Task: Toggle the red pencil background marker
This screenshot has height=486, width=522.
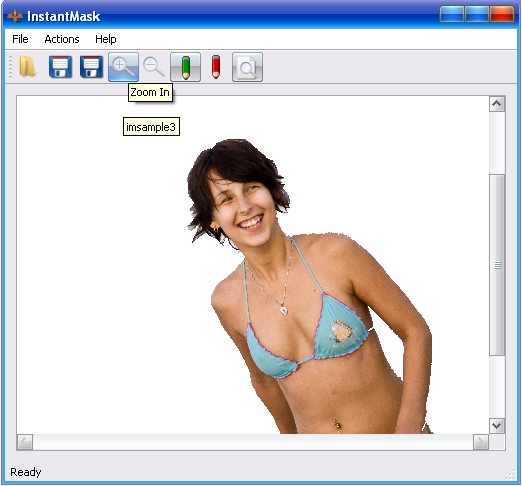Action: click(216, 67)
